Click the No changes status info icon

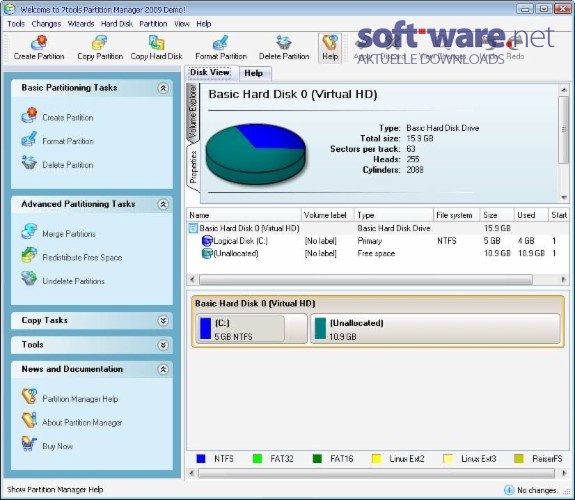click(509, 490)
